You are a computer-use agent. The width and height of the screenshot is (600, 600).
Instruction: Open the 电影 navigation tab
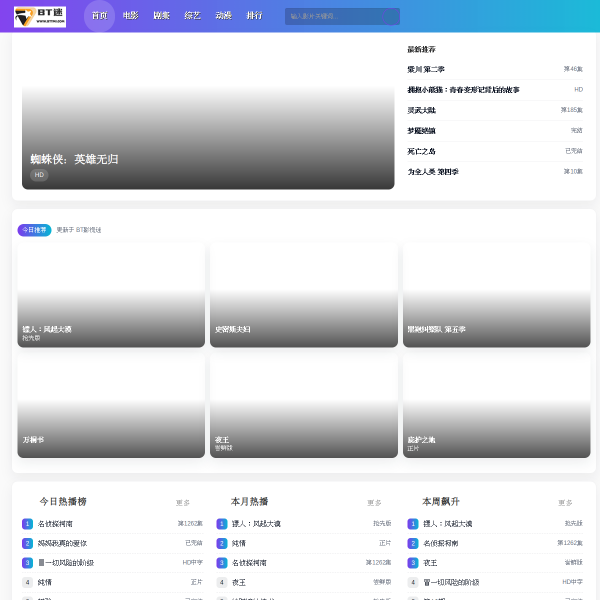[x=130, y=16]
